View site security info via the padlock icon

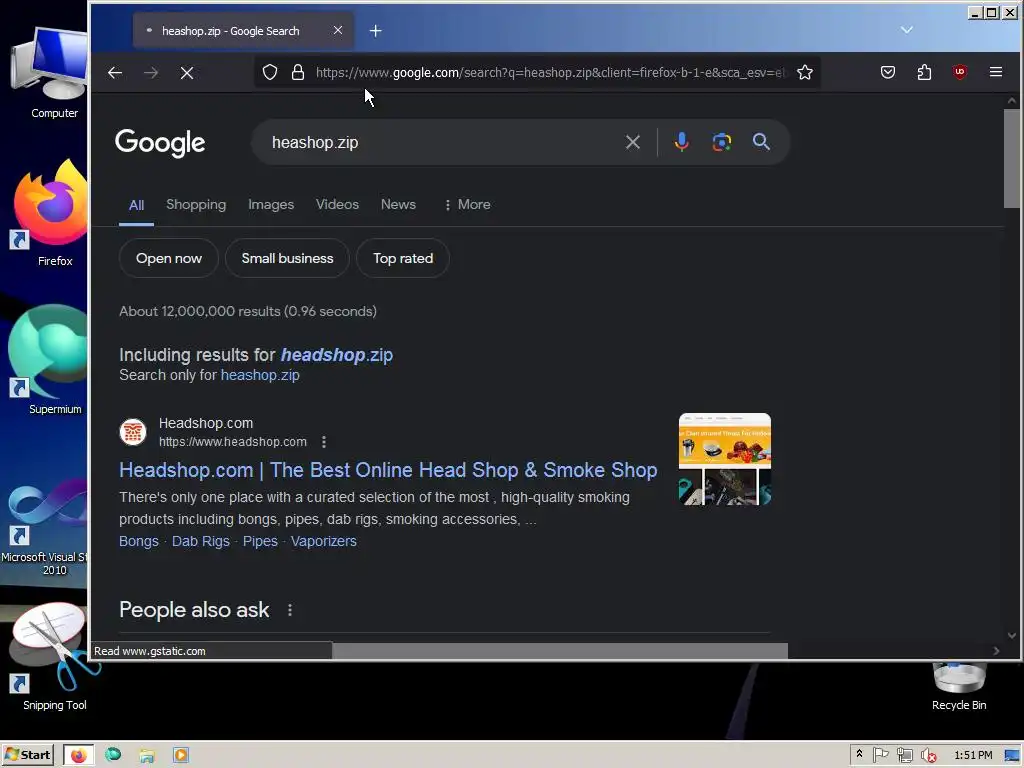(x=298, y=72)
